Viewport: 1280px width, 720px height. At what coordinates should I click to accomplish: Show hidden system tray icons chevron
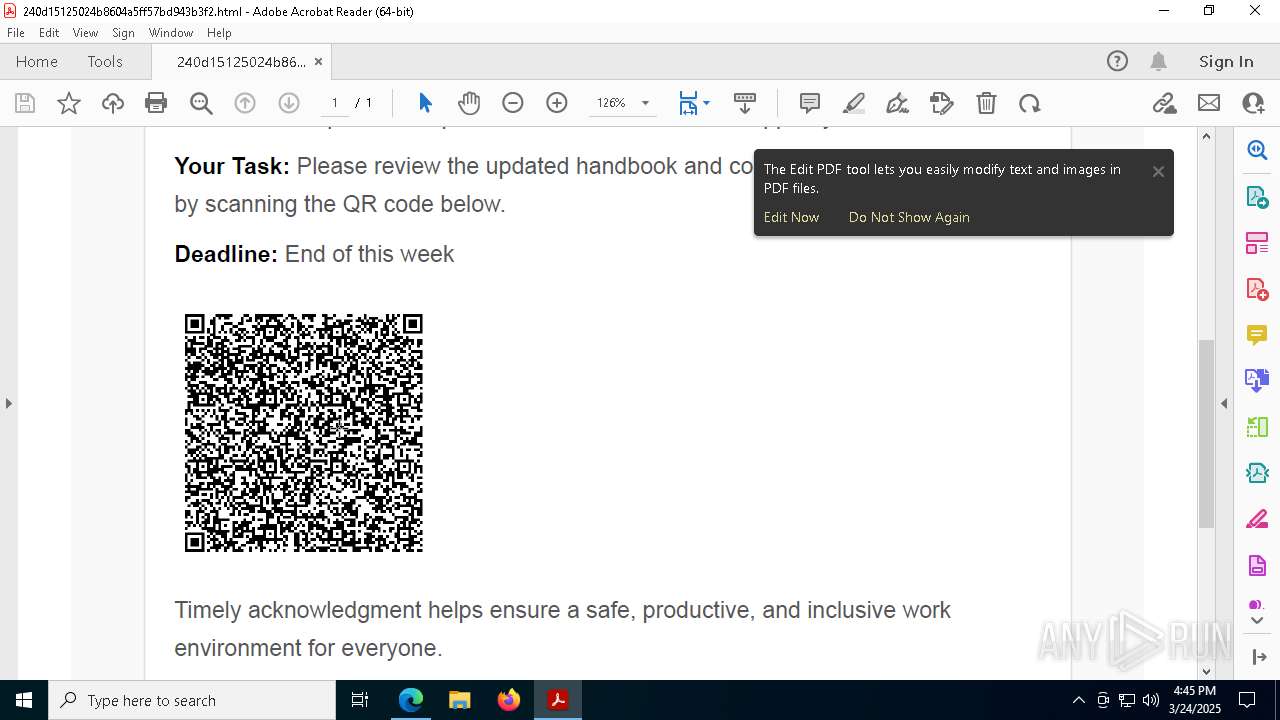(x=1078, y=700)
